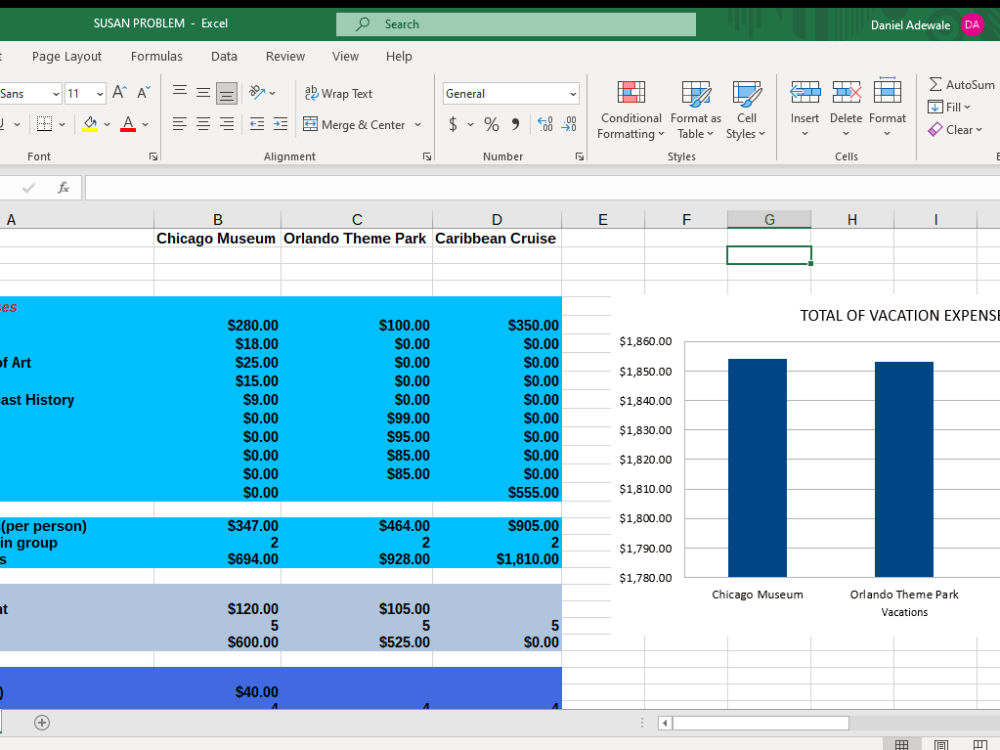The width and height of the screenshot is (1000, 750).
Task: Click the formula bar input
Action: pos(542,188)
